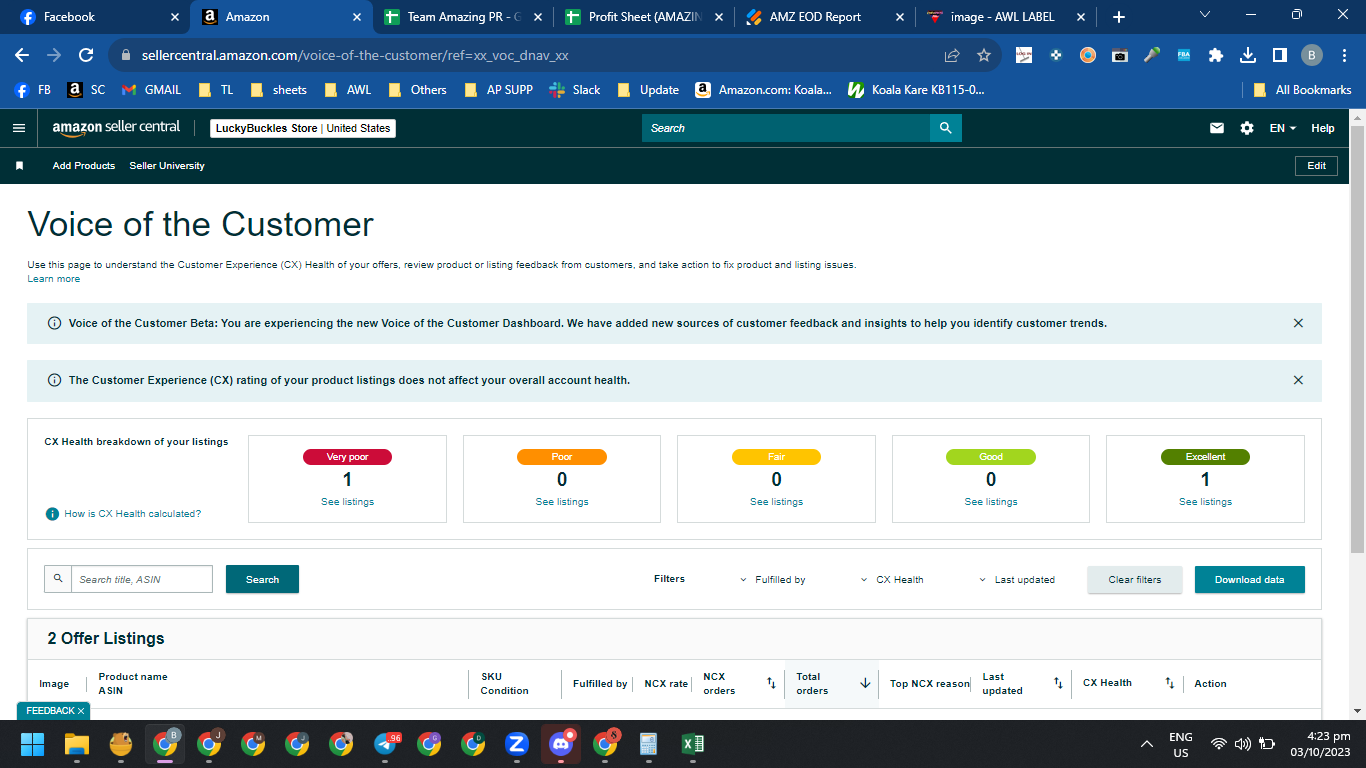Open 'How is CX Health calculated?' link
This screenshot has height=768, width=1366.
(133, 514)
